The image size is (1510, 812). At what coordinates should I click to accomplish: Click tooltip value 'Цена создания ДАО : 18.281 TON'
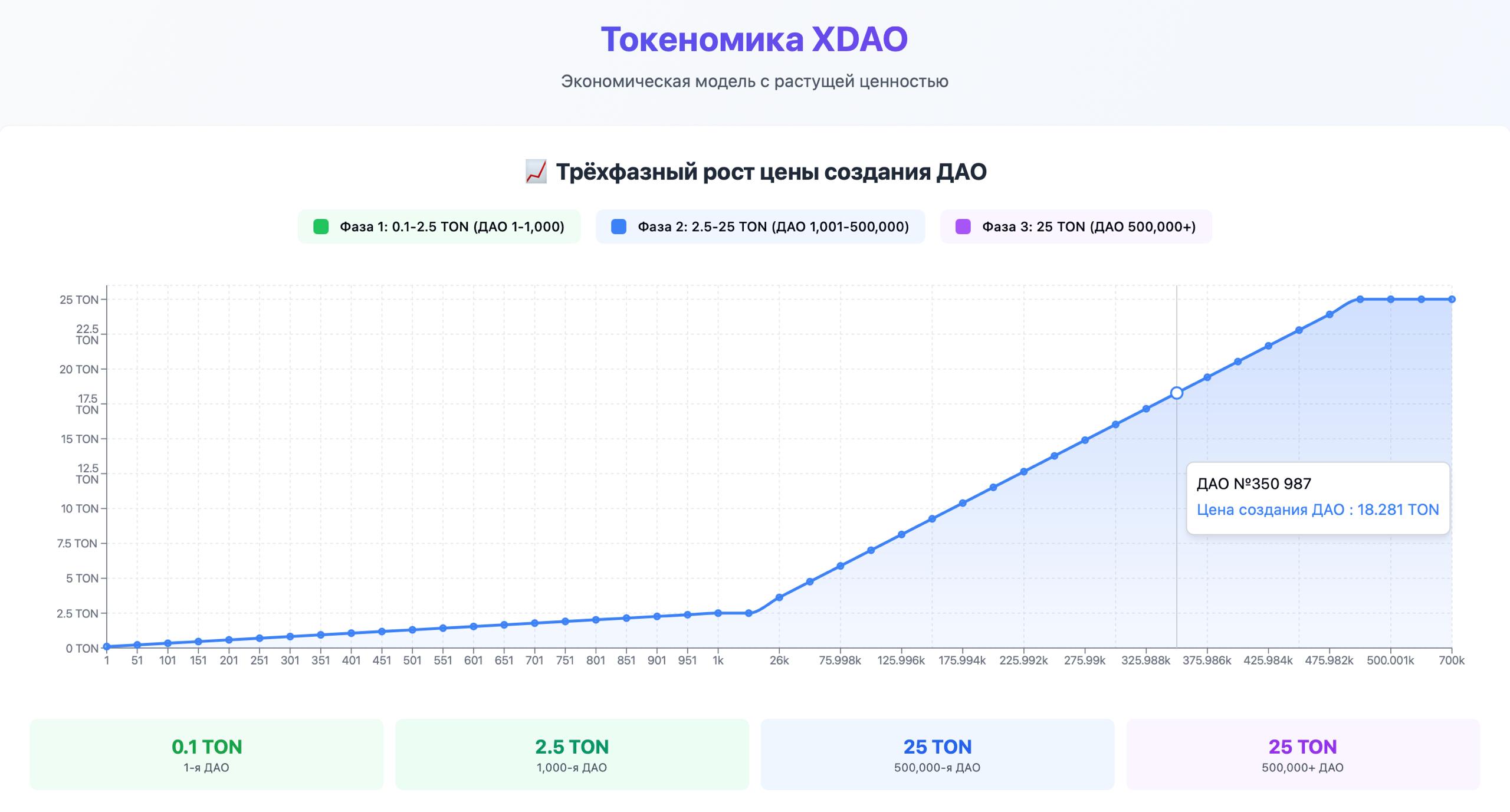1318,509
